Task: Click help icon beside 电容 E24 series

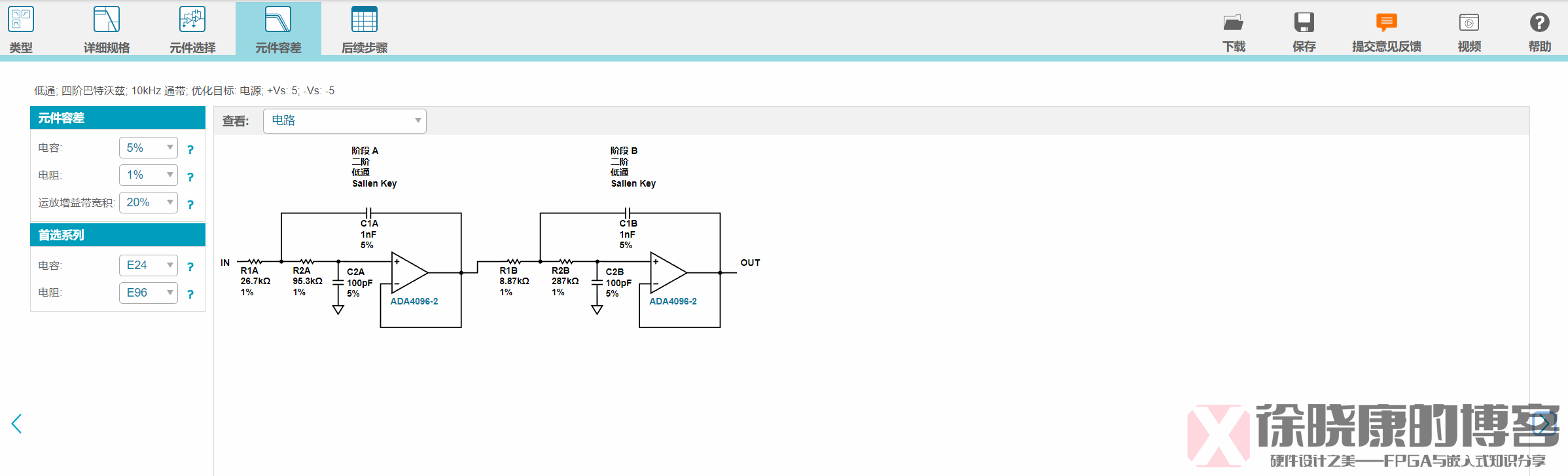Action: (x=190, y=267)
